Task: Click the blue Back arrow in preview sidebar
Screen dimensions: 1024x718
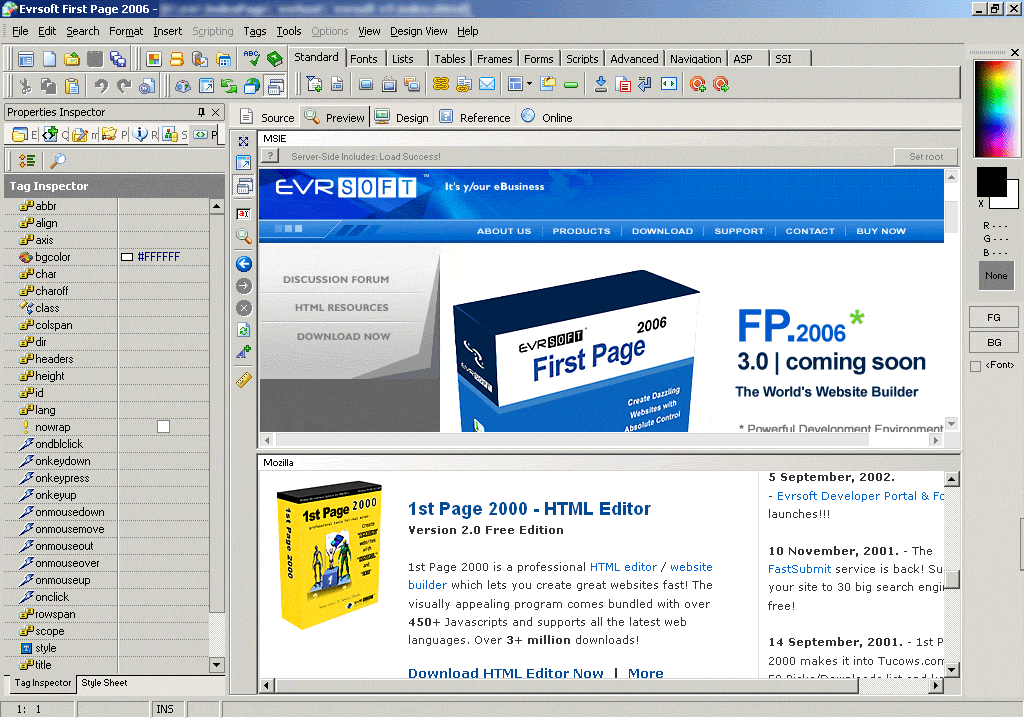Action: [x=243, y=264]
